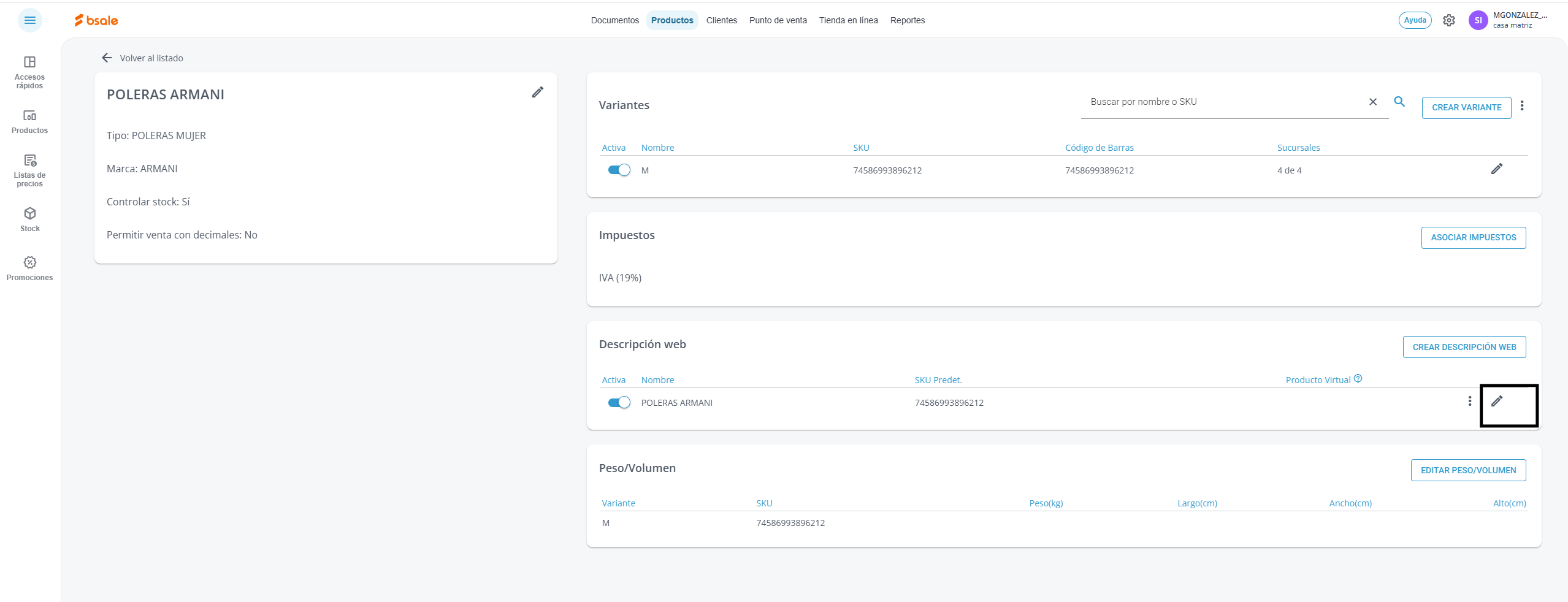
Task: Click Código de Barras column header
Action: click(1100, 148)
